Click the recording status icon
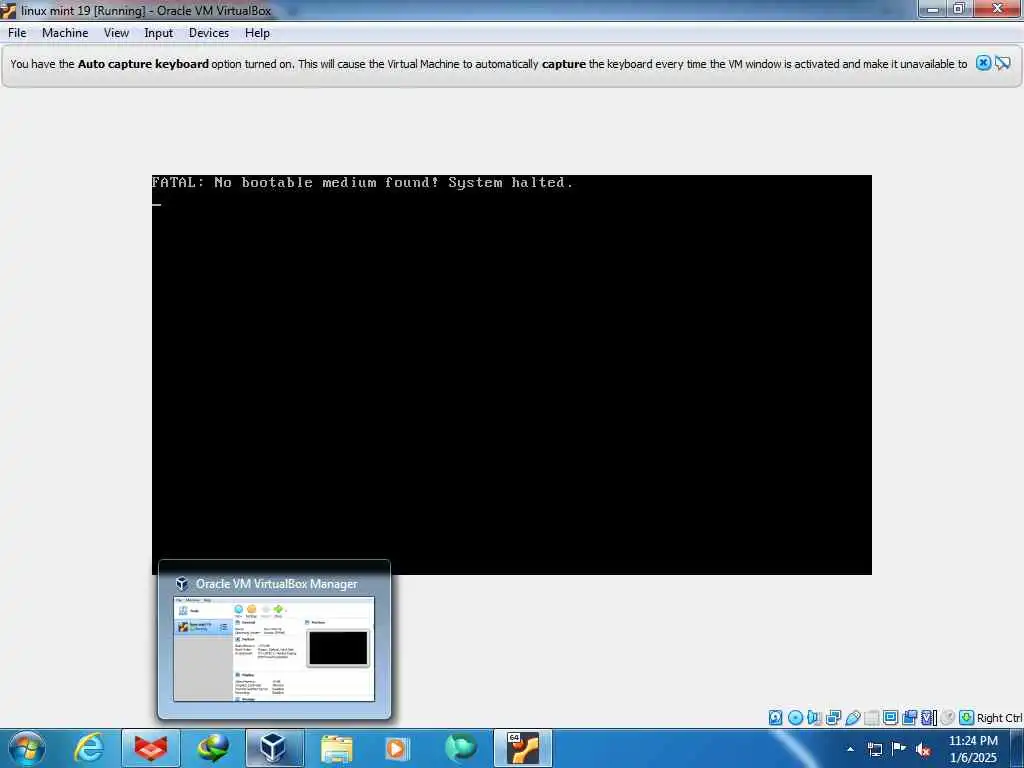The image size is (1024, 768). pyautogui.click(x=909, y=718)
